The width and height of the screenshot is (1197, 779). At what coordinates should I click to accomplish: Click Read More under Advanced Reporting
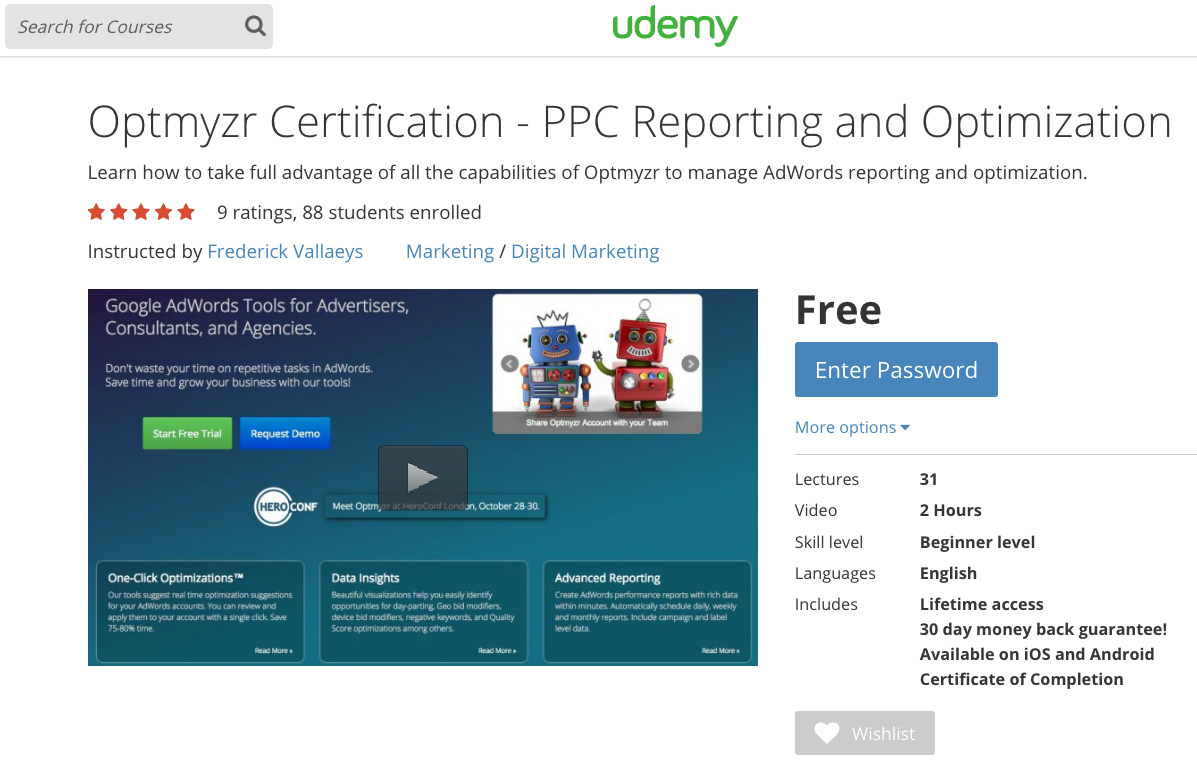point(720,651)
